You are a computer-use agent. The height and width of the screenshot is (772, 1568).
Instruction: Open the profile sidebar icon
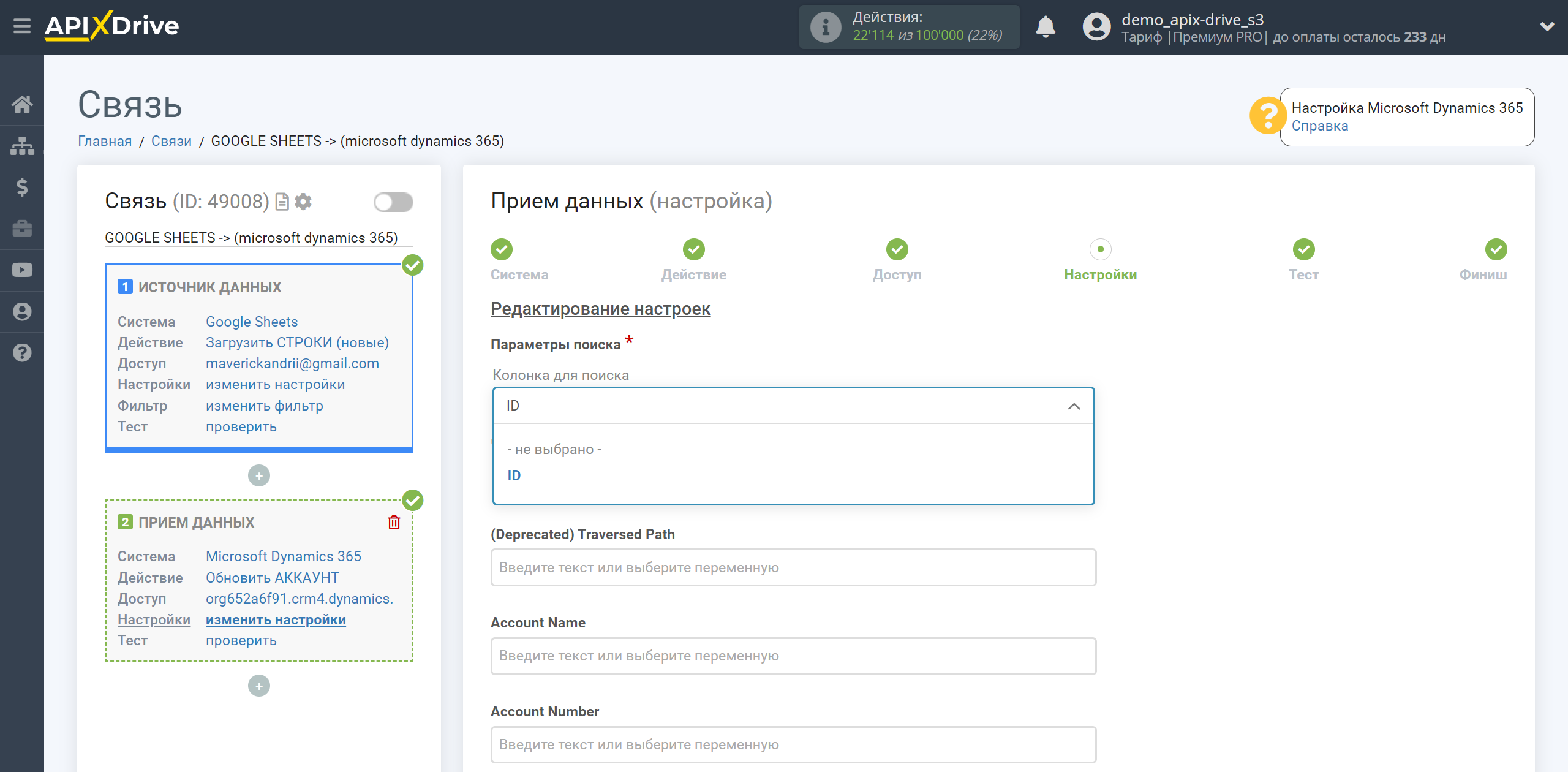22,312
